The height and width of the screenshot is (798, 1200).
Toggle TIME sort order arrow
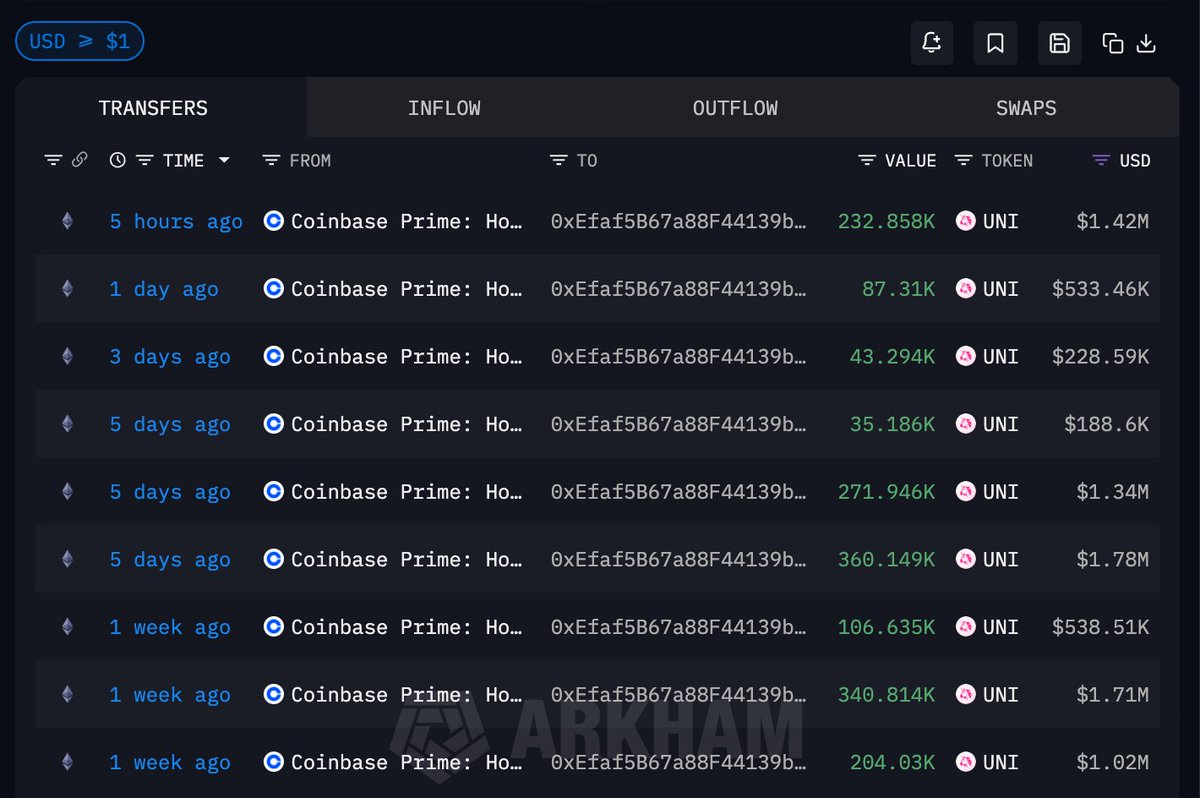click(224, 160)
